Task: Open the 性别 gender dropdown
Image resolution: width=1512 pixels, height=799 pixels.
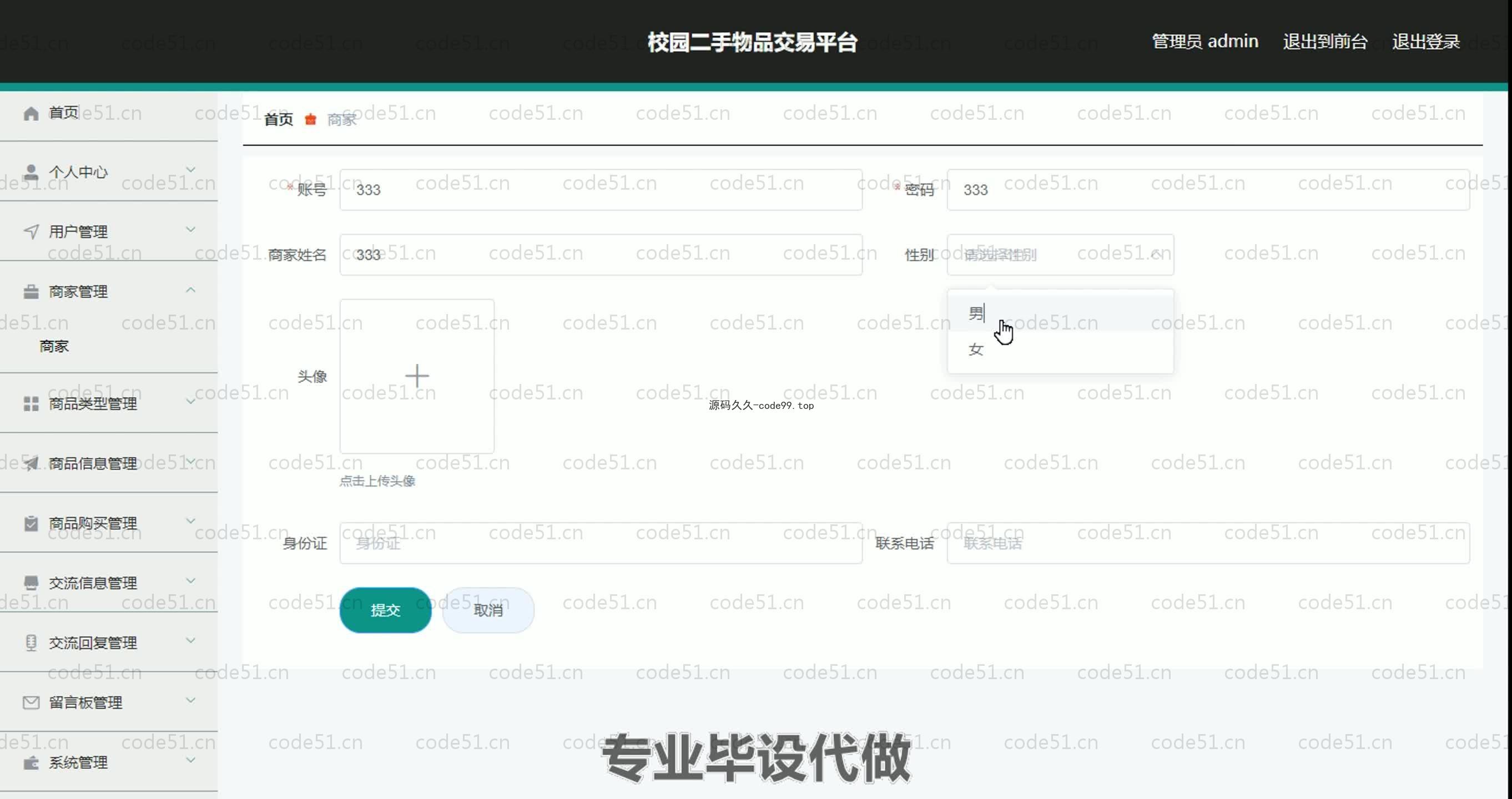Action: (x=1060, y=255)
